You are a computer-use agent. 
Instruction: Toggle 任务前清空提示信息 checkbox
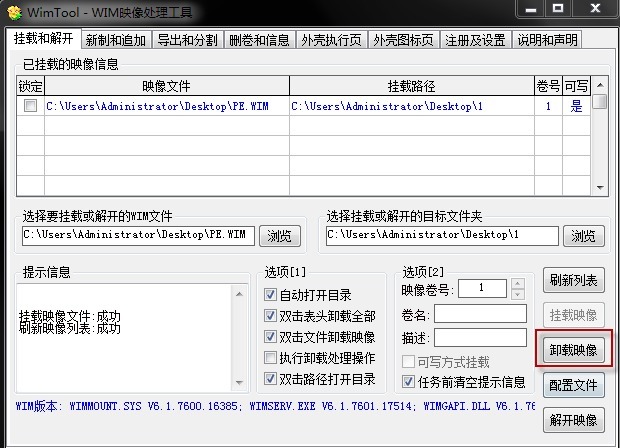point(408,382)
